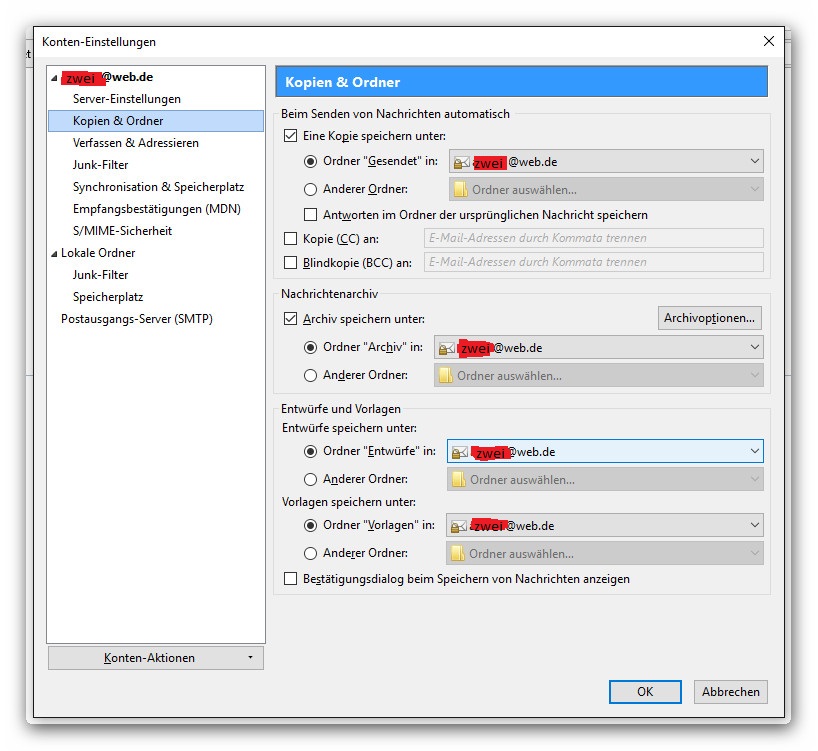Enable Antworten im Ordner der ursprünglichen Nachricht

point(310,215)
